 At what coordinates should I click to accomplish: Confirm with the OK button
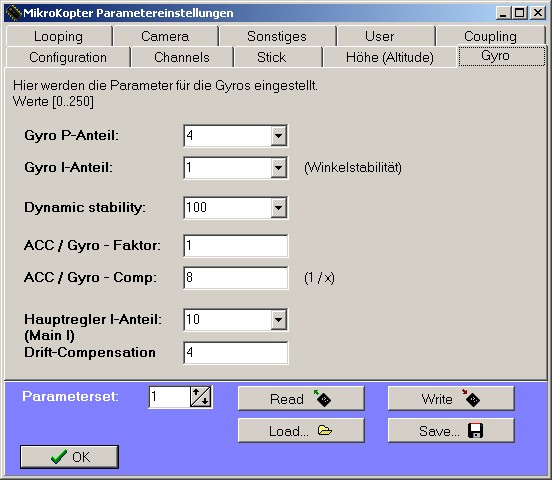coord(69,457)
